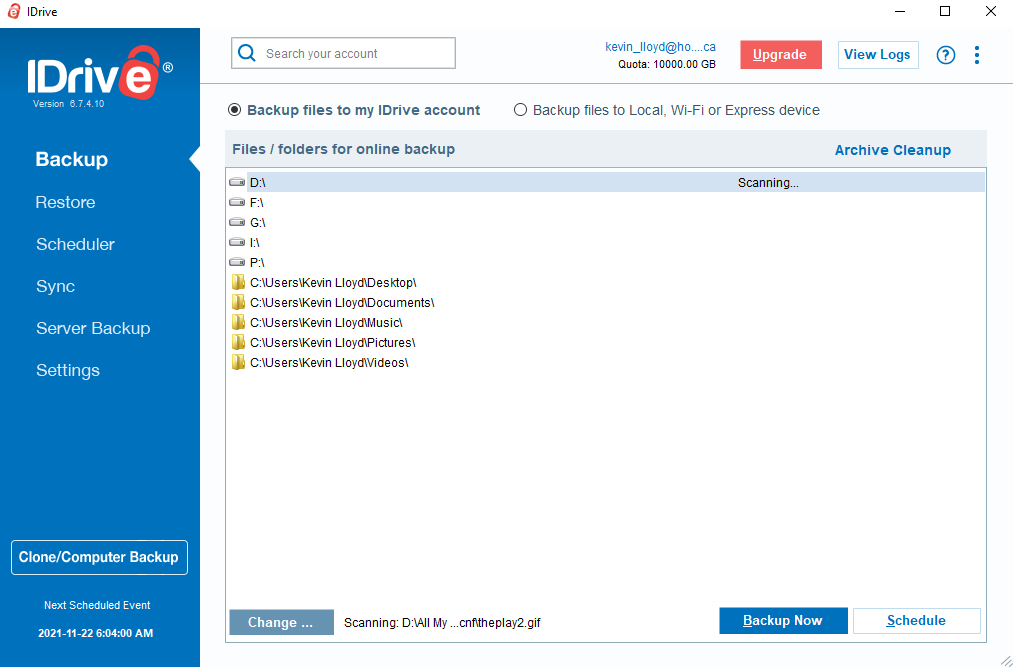Click the Change ... button

coord(281,622)
